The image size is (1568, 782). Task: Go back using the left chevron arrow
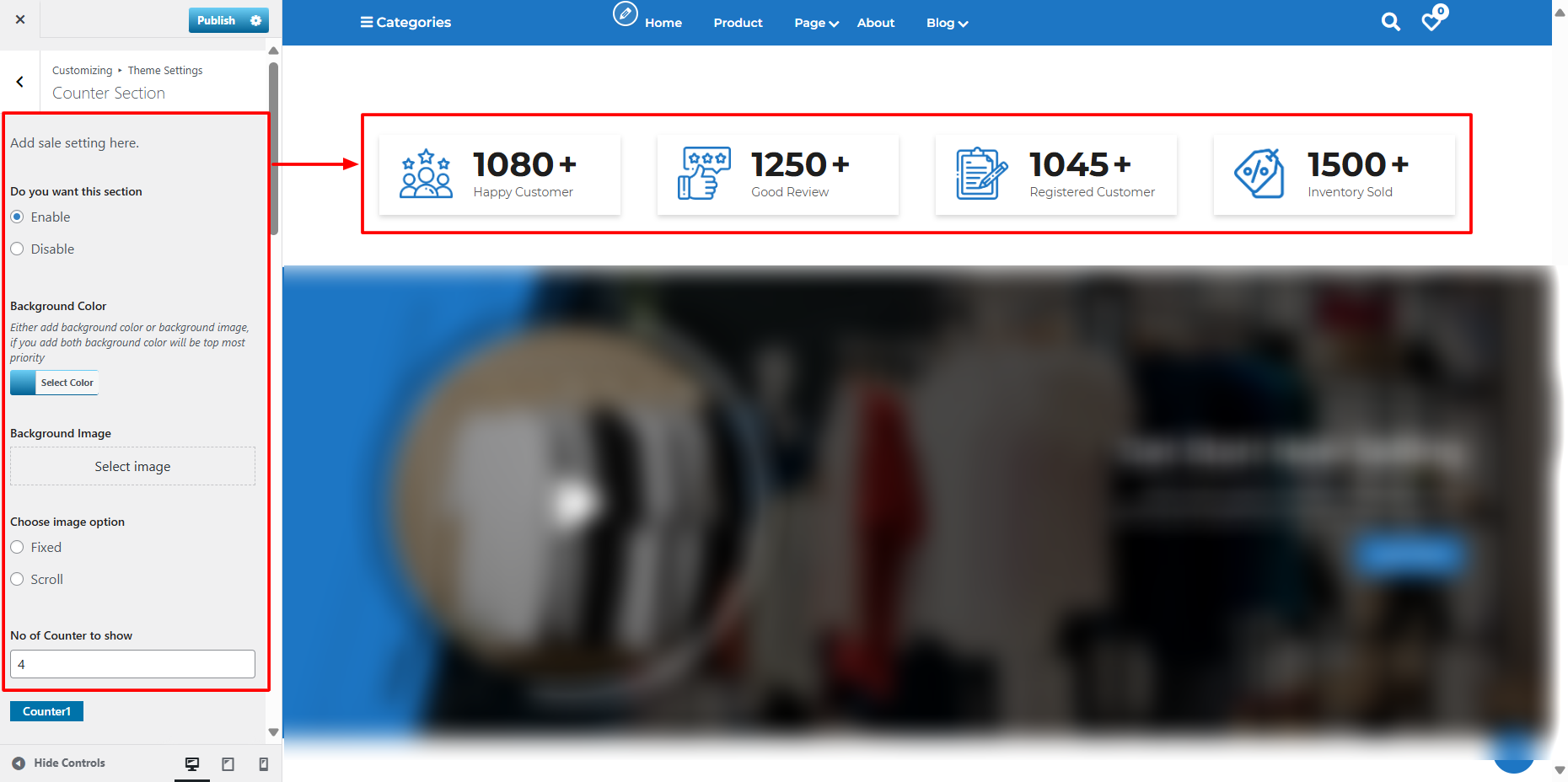(x=20, y=82)
